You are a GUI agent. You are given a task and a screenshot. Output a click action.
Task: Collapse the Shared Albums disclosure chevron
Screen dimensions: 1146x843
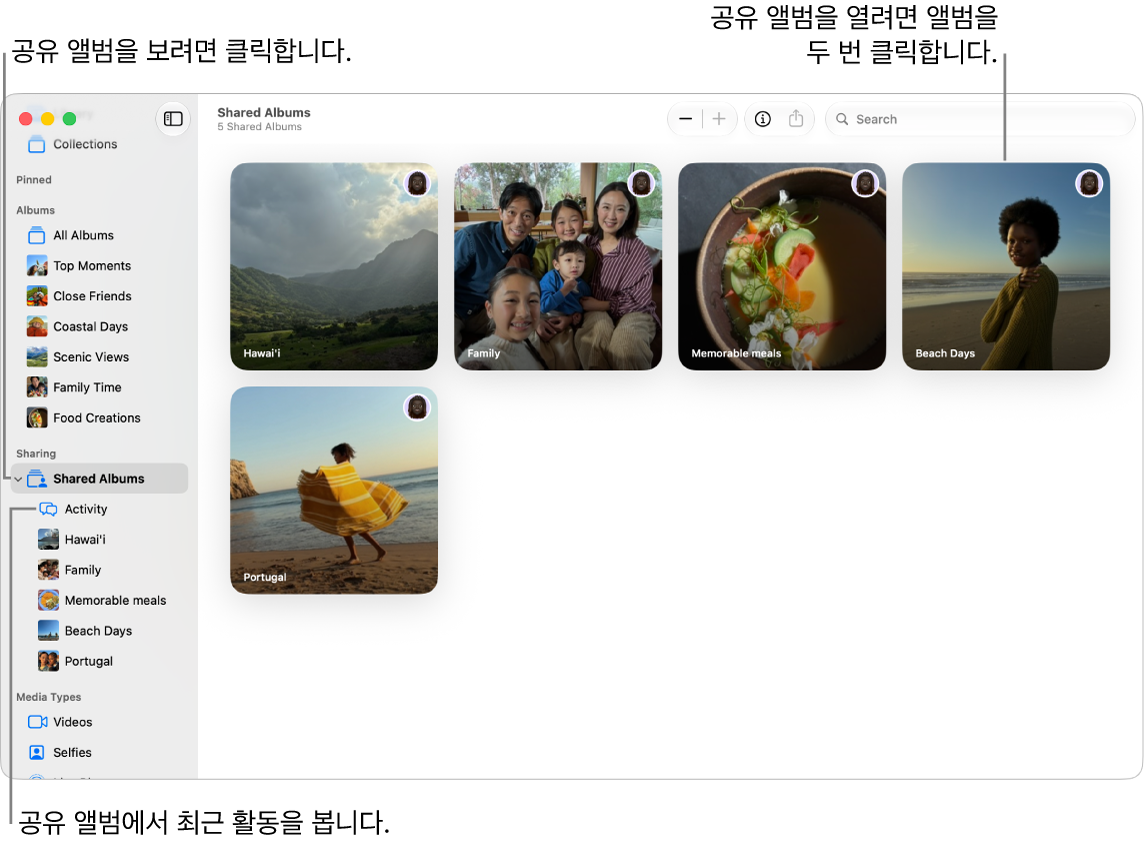18,479
